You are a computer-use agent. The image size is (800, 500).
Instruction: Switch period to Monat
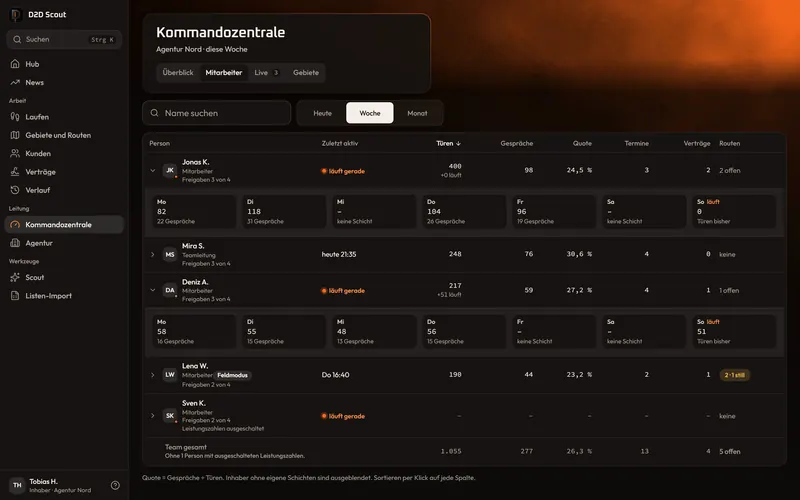coord(417,113)
